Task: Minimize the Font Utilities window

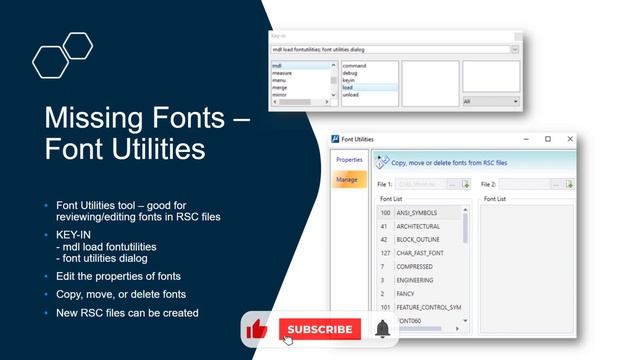Action: [x=526, y=139]
